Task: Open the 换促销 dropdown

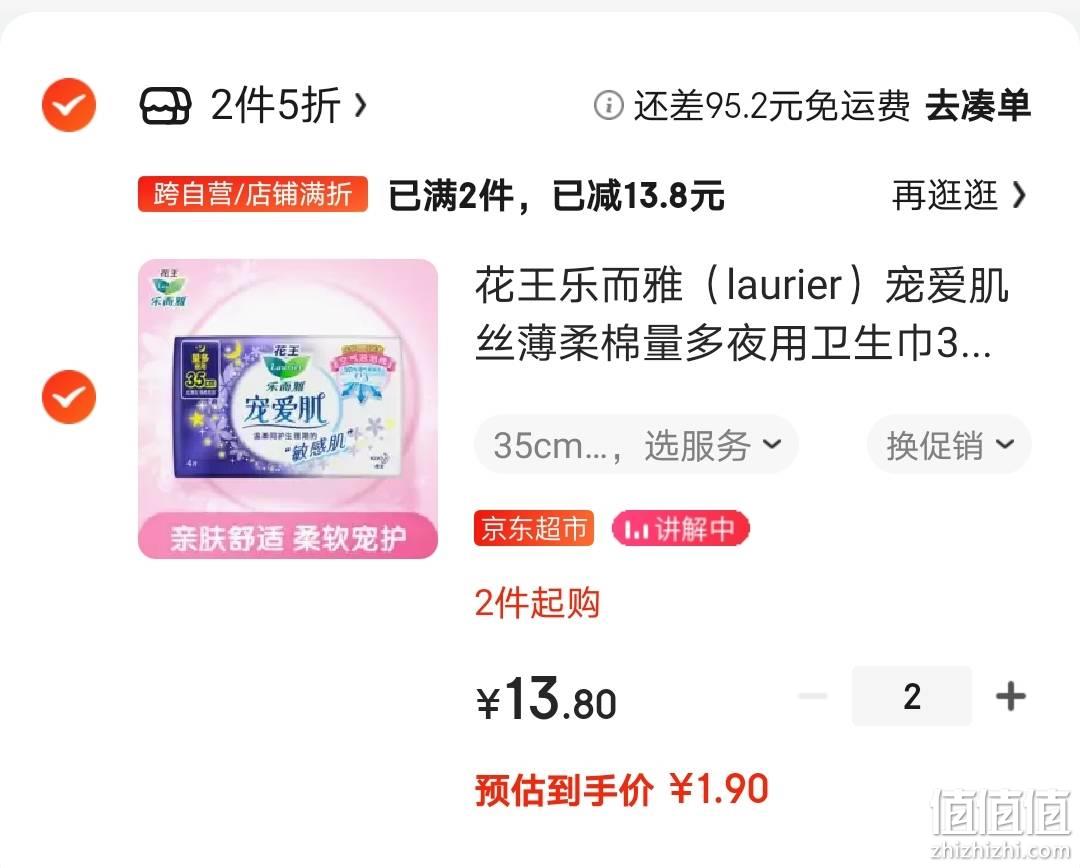Action: 949,444
